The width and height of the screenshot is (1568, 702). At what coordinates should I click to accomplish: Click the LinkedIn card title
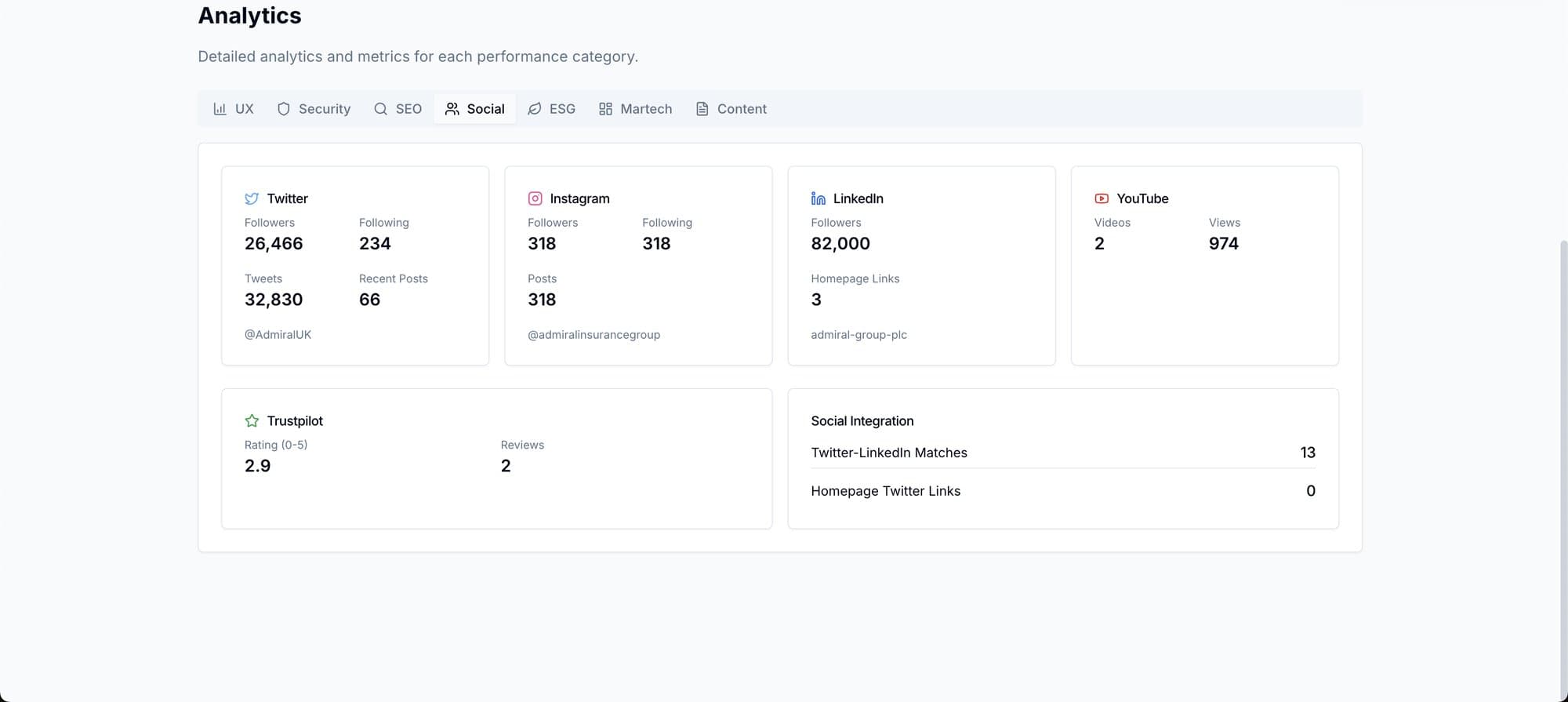(x=858, y=198)
